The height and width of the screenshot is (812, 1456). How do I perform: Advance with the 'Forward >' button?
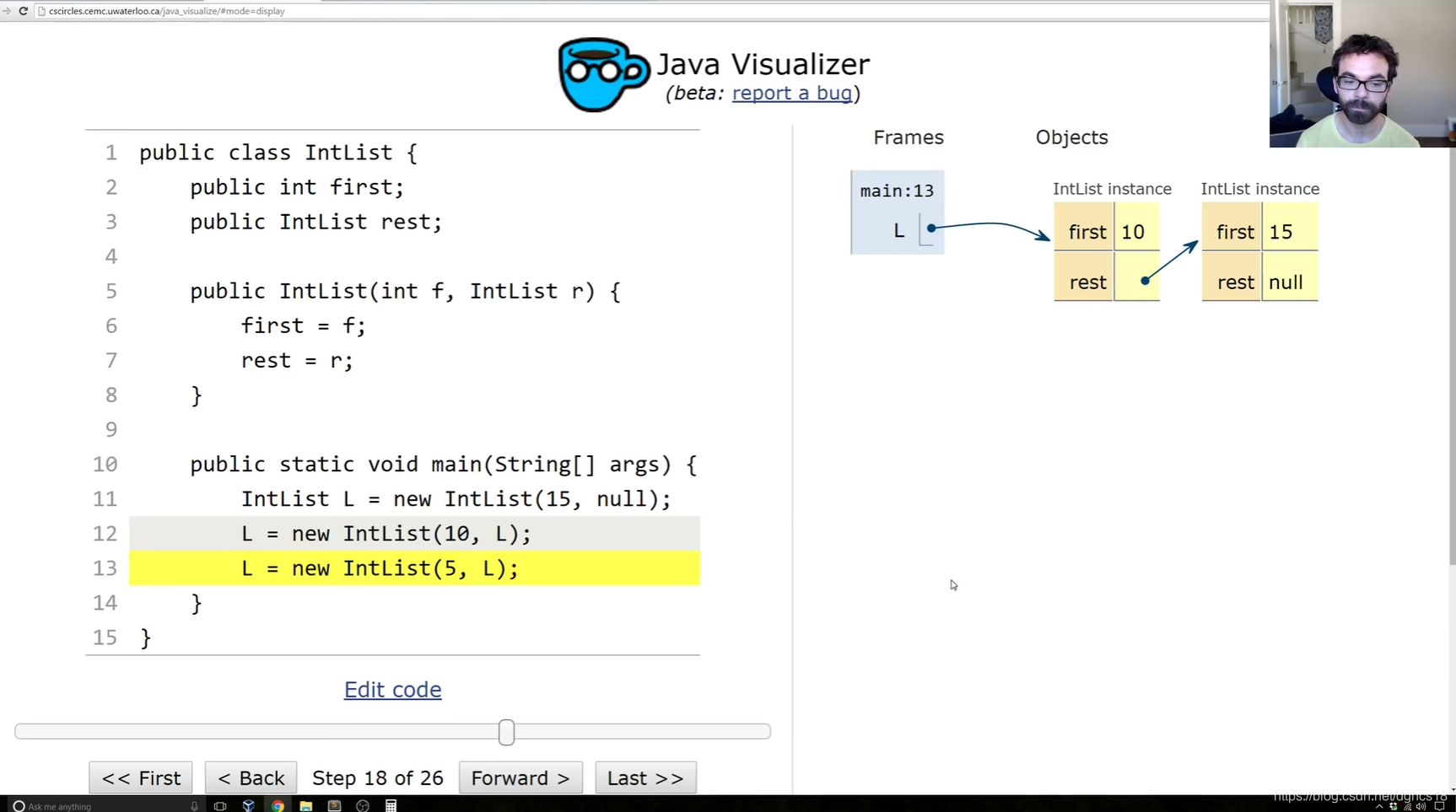(x=520, y=778)
